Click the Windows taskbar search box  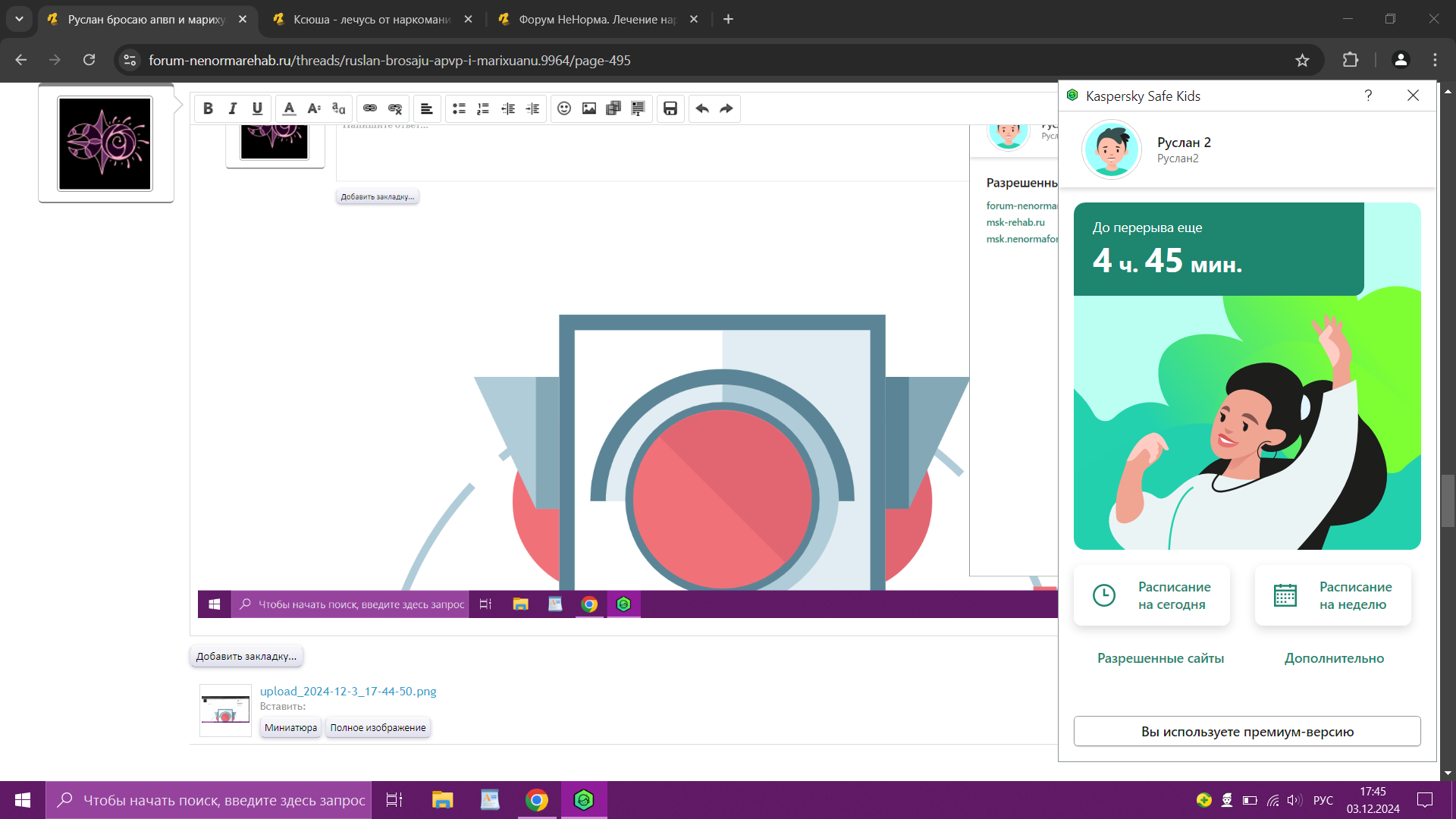point(209,800)
